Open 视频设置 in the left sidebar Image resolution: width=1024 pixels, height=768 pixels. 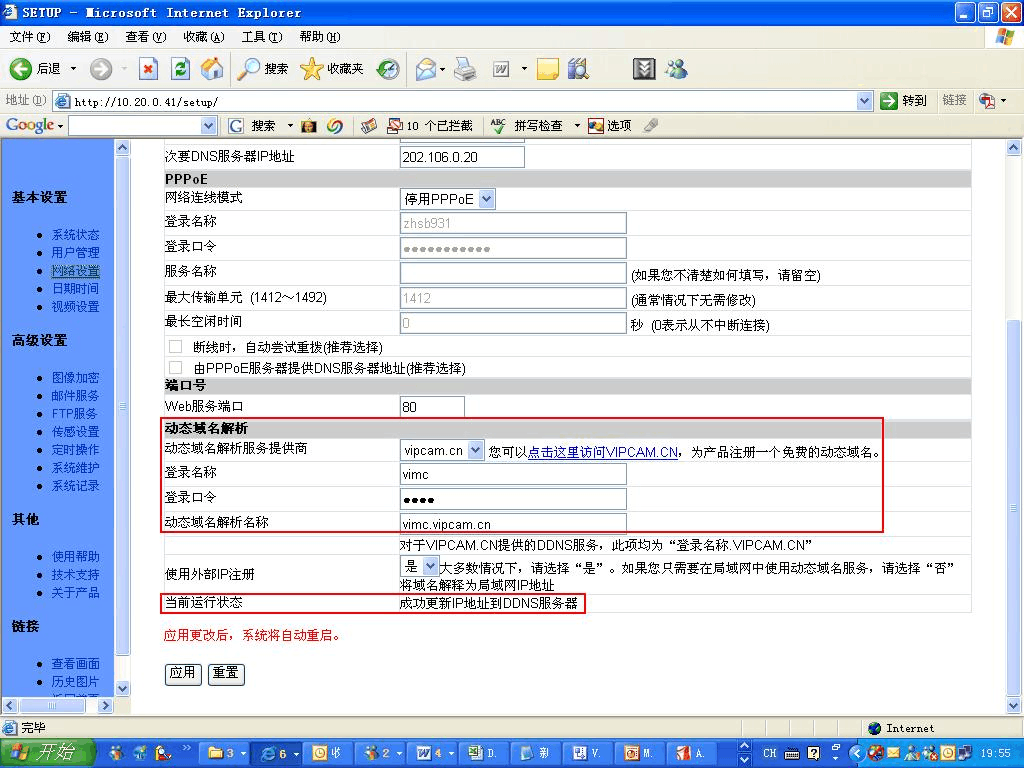[x=75, y=307]
